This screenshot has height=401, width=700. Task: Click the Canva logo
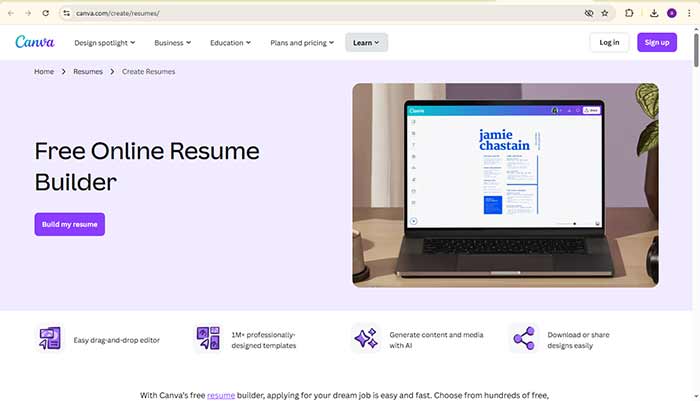point(35,42)
